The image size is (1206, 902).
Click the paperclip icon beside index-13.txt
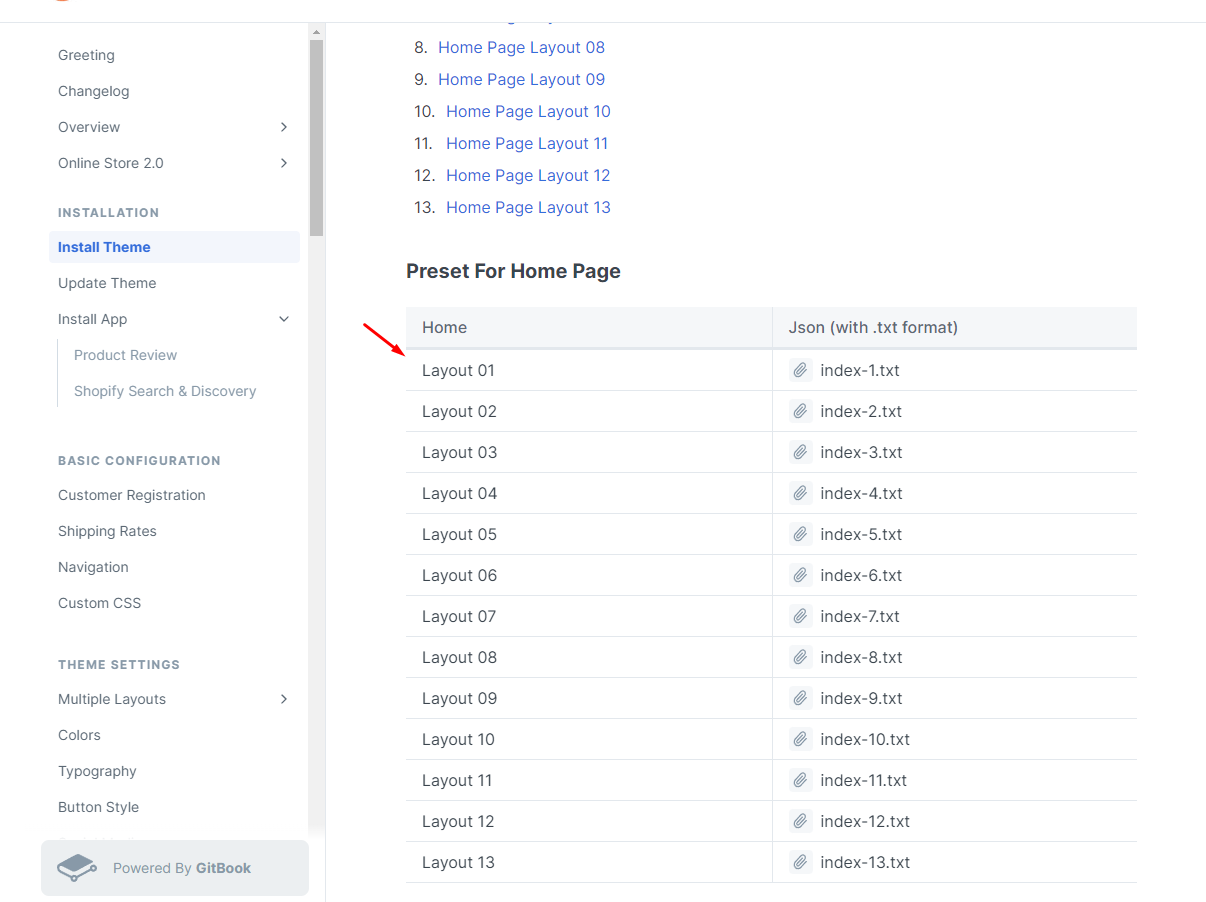point(800,862)
